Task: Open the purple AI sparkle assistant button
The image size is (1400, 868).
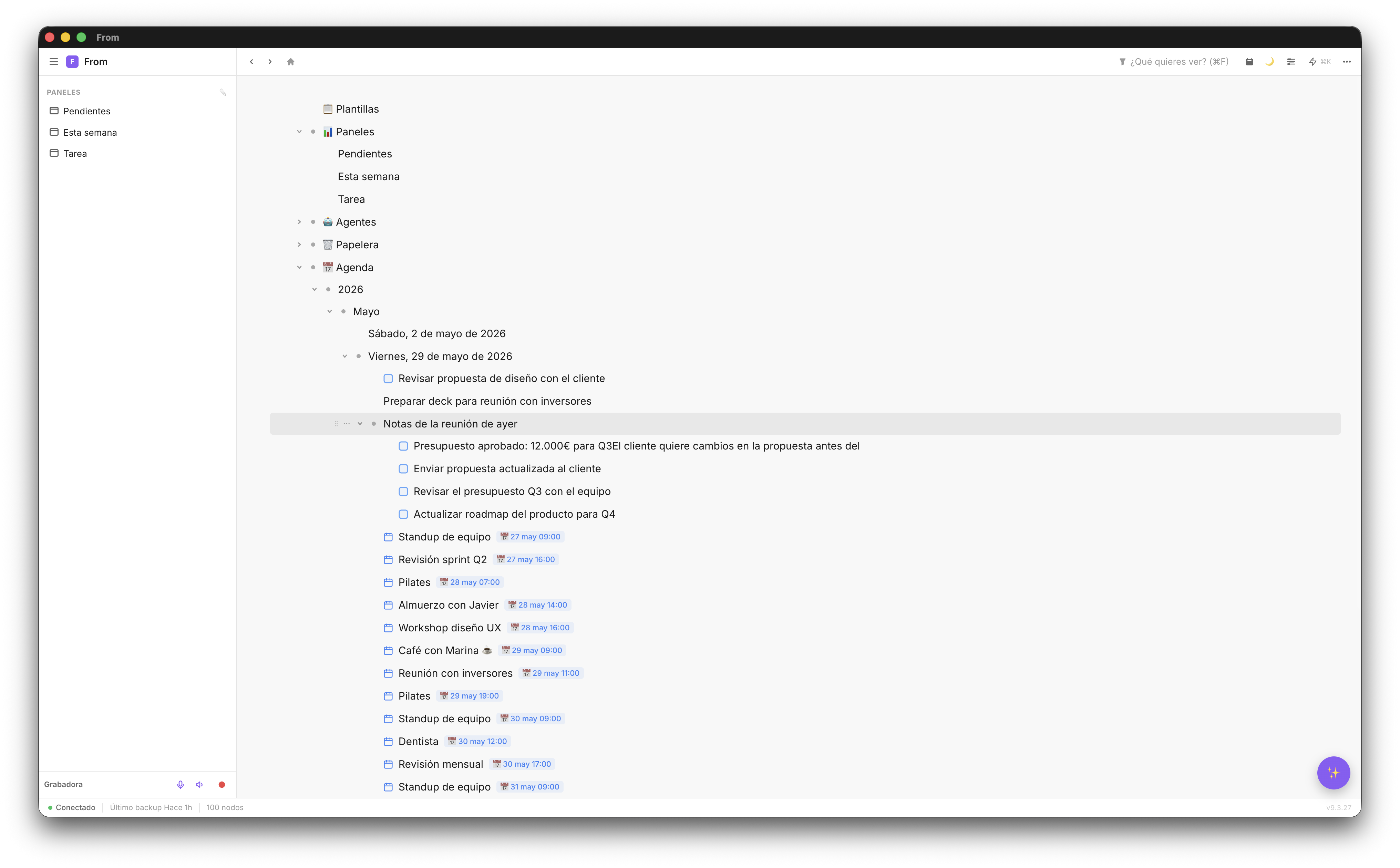Action: [1333, 773]
